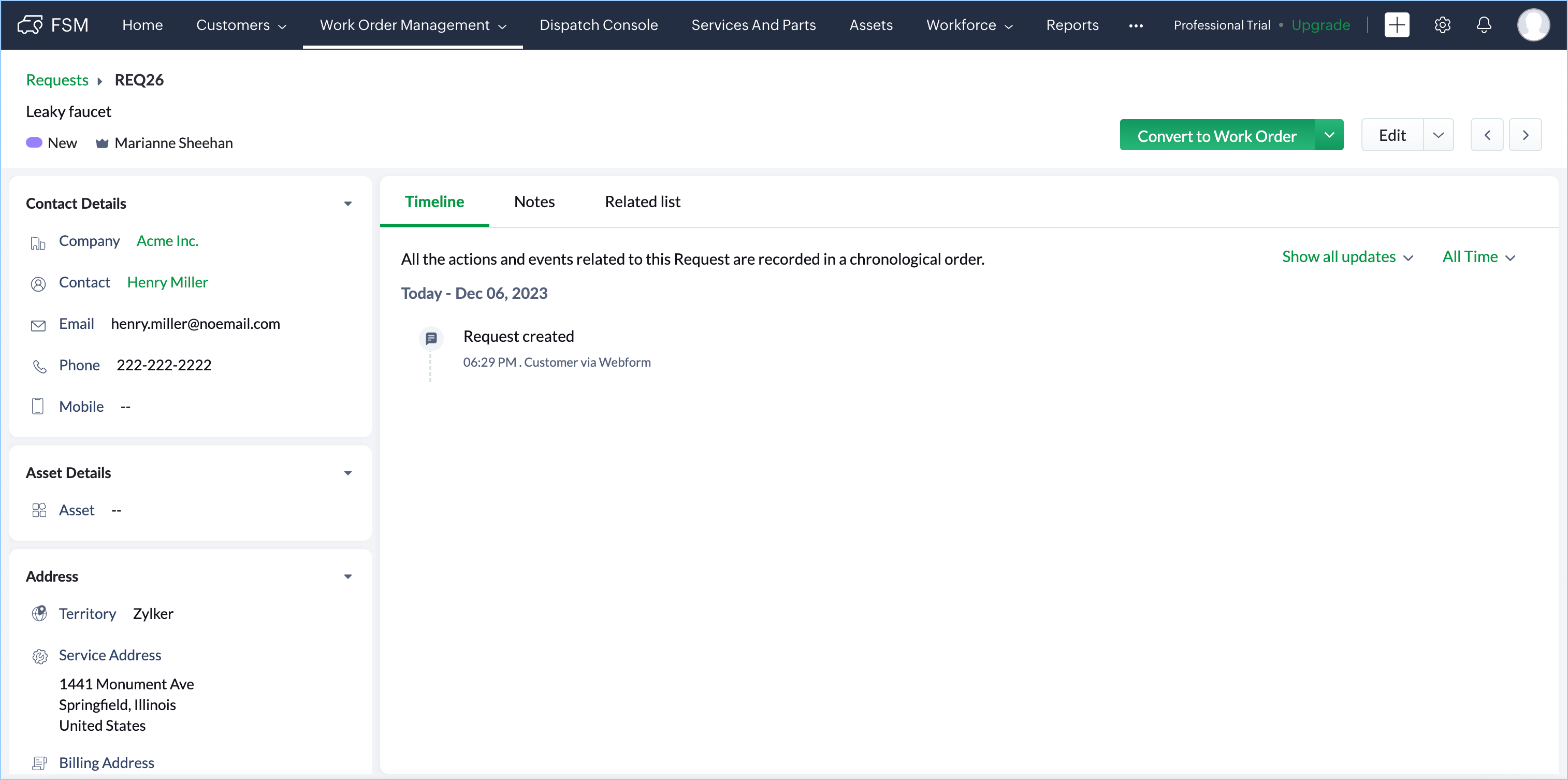Click the Convert to Work Order button
Viewport: 1568px width, 780px height.
(1216, 136)
